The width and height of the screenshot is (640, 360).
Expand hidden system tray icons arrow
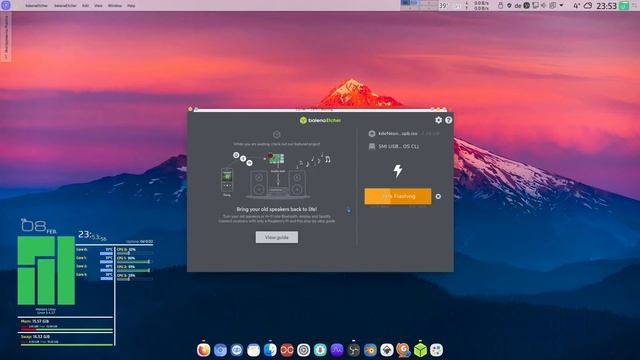click(562, 5)
